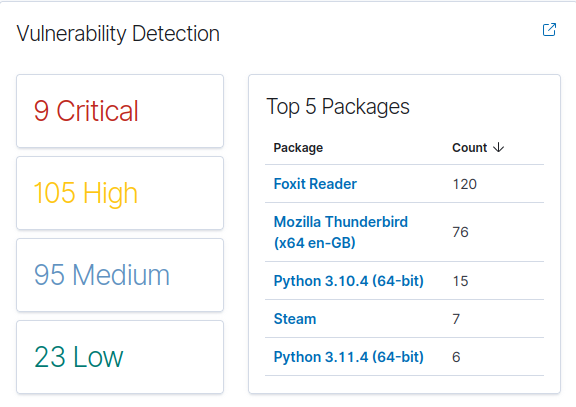Open the 105 High vulnerabilities card

(120, 193)
